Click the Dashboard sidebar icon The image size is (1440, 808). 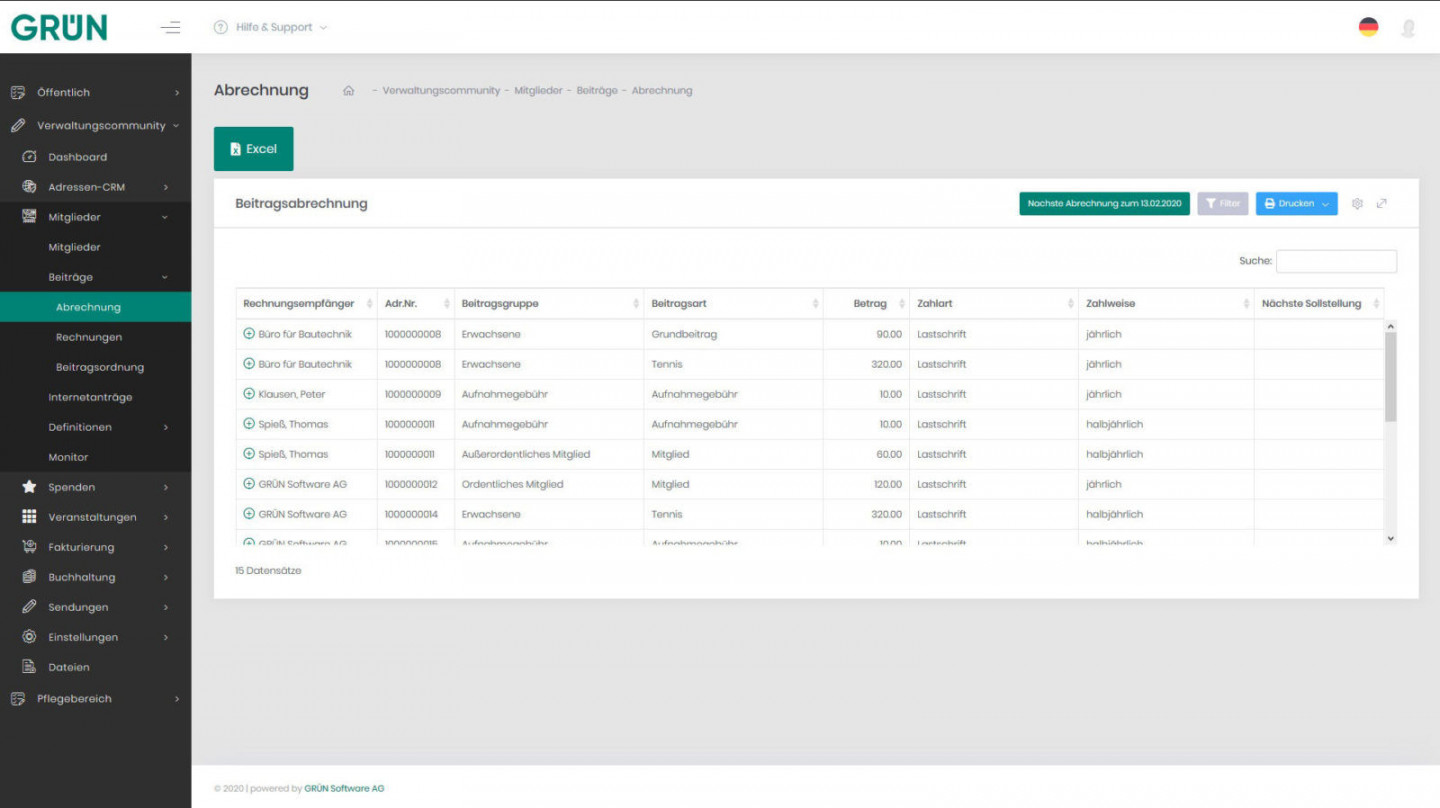[x=29, y=157]
